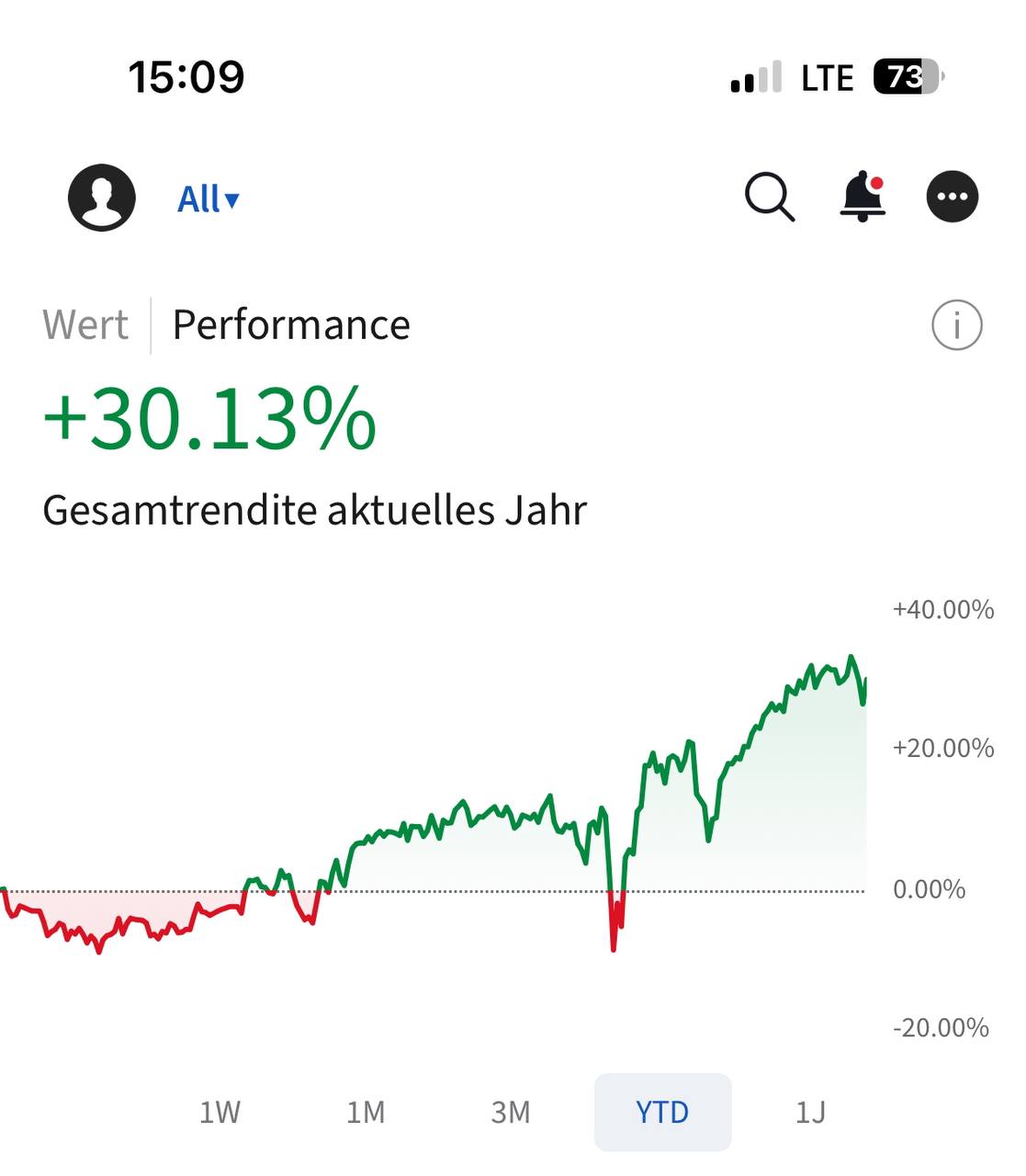Expand the All portfolio dropdown

point(209,198)
